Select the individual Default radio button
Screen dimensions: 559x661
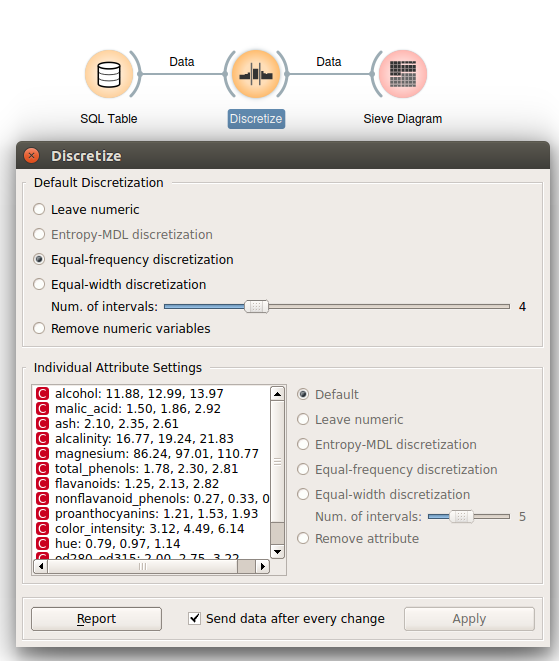point(303,395)
